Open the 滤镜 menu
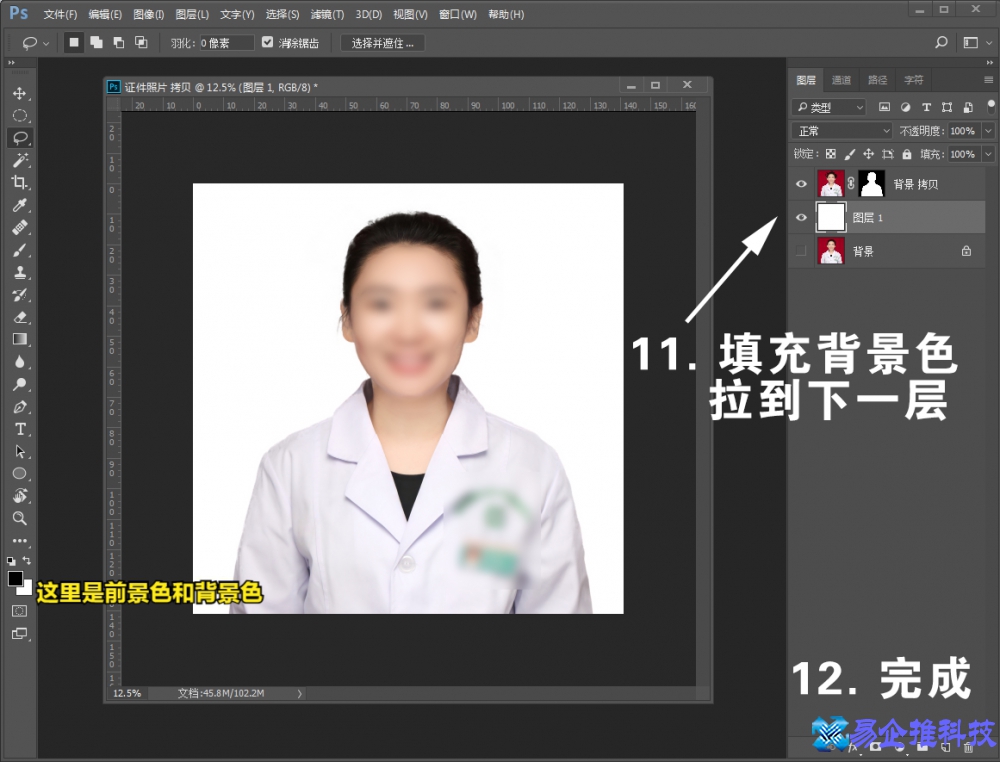 (x=327, y=14)
